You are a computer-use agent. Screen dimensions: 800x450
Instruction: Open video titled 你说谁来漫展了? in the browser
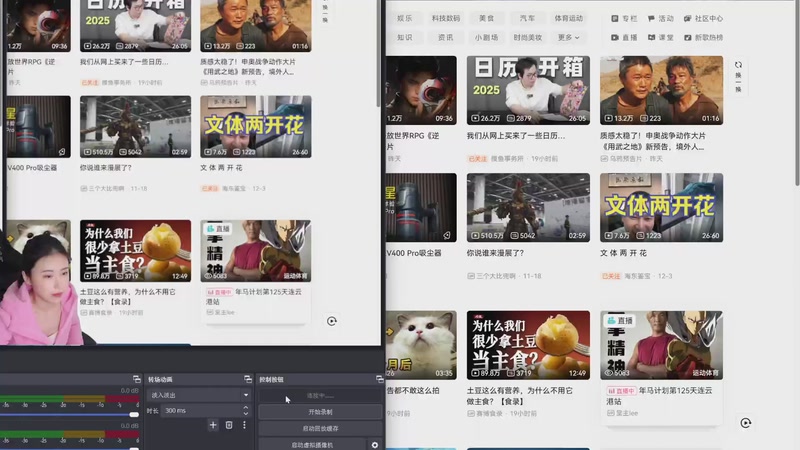(495, 253)
